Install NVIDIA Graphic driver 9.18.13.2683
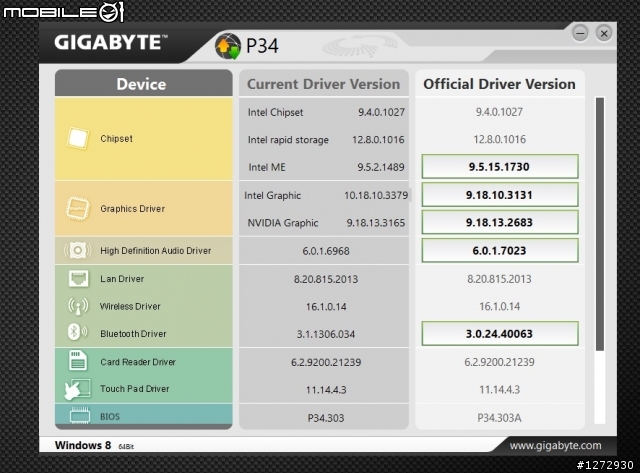The width and height of the screenshot is (640, 473). click(x=500, y=222)
